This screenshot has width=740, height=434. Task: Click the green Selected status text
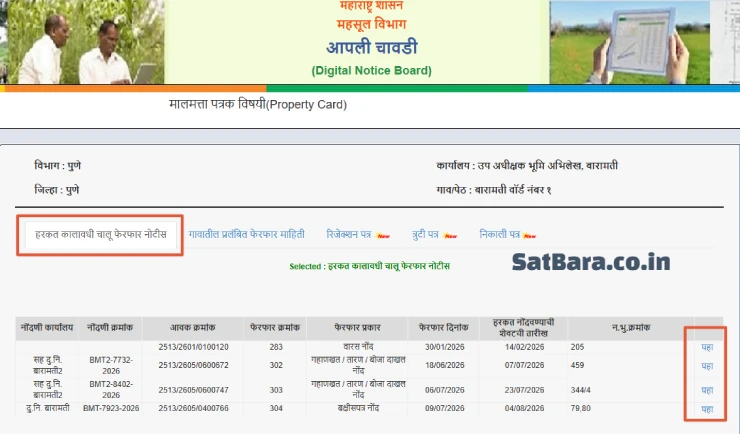point(370,267)
